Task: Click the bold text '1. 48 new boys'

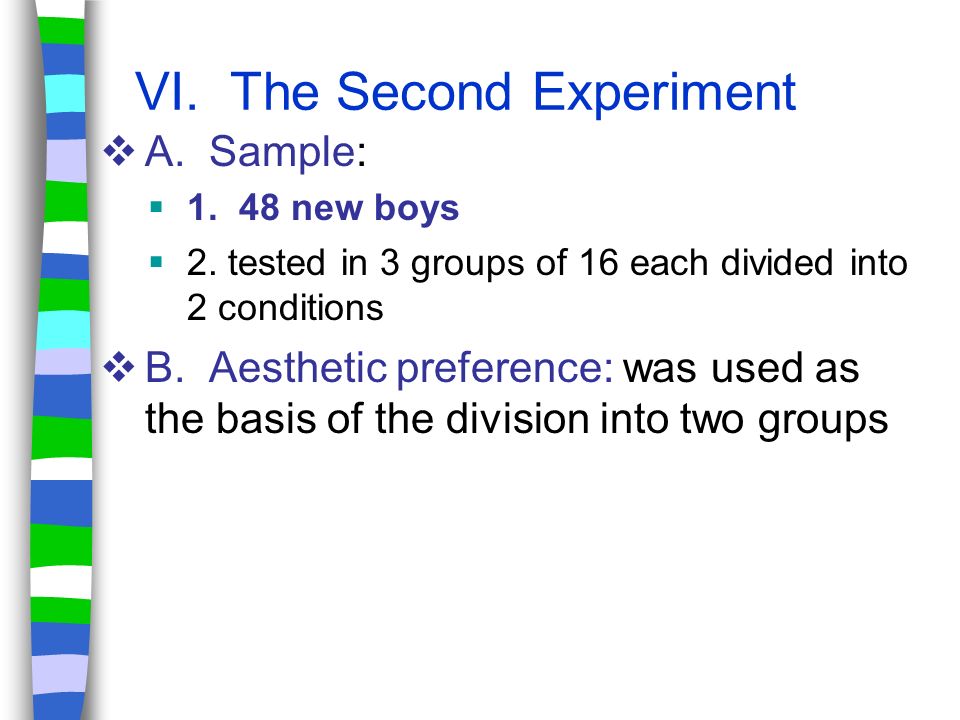Action: point(323,208)
